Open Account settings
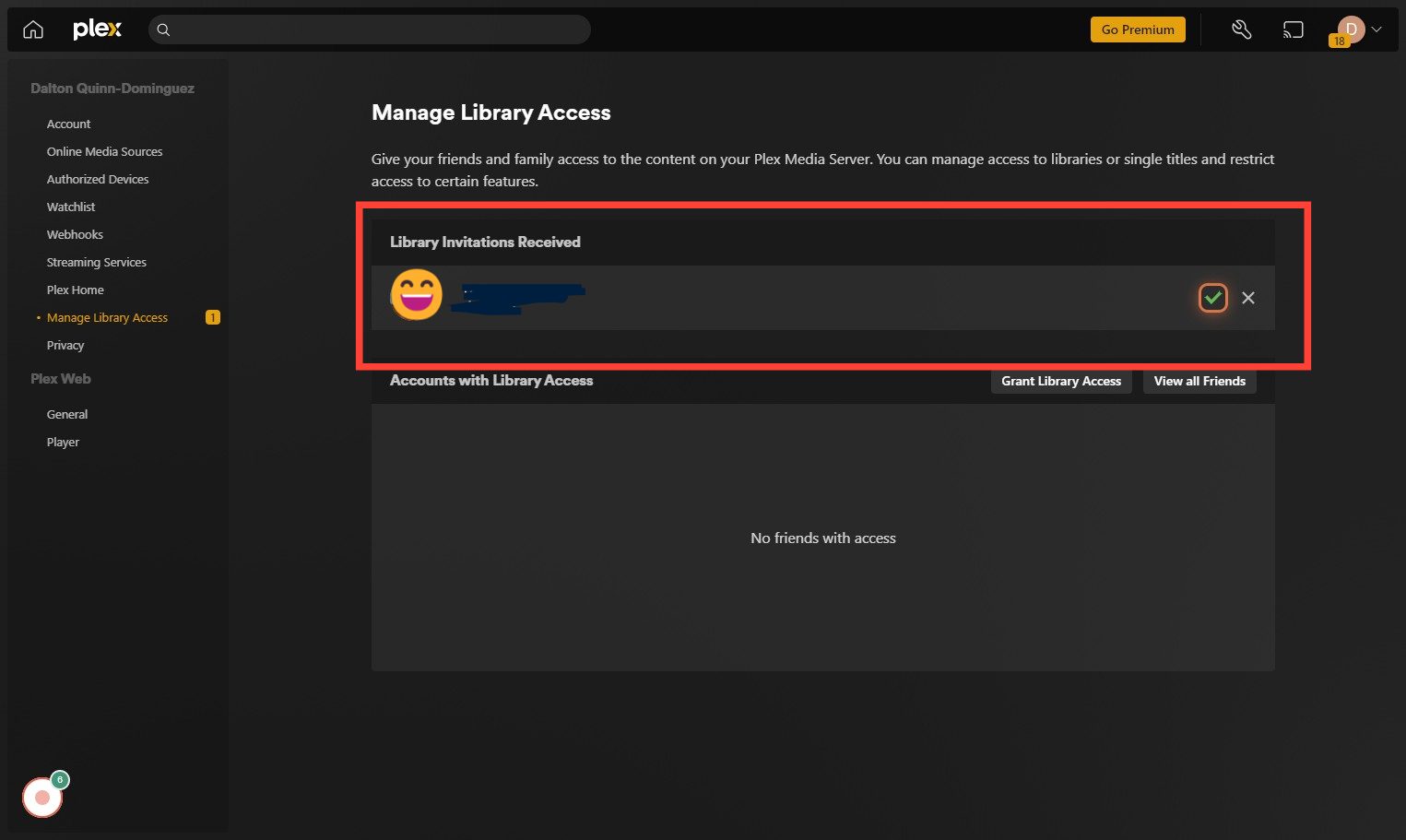This screenshot has width=1406, height=840. (69, 124)
